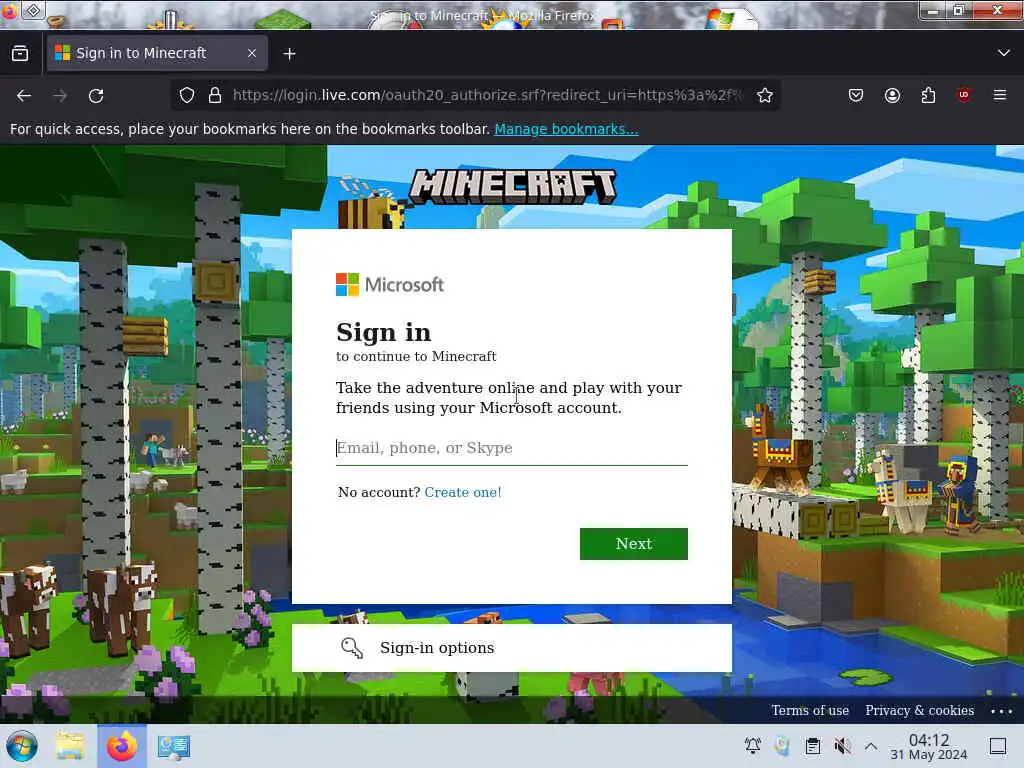Open Sign-in options
The width and height of the screenshot is (1024, 768).
(x=511, y=648)
